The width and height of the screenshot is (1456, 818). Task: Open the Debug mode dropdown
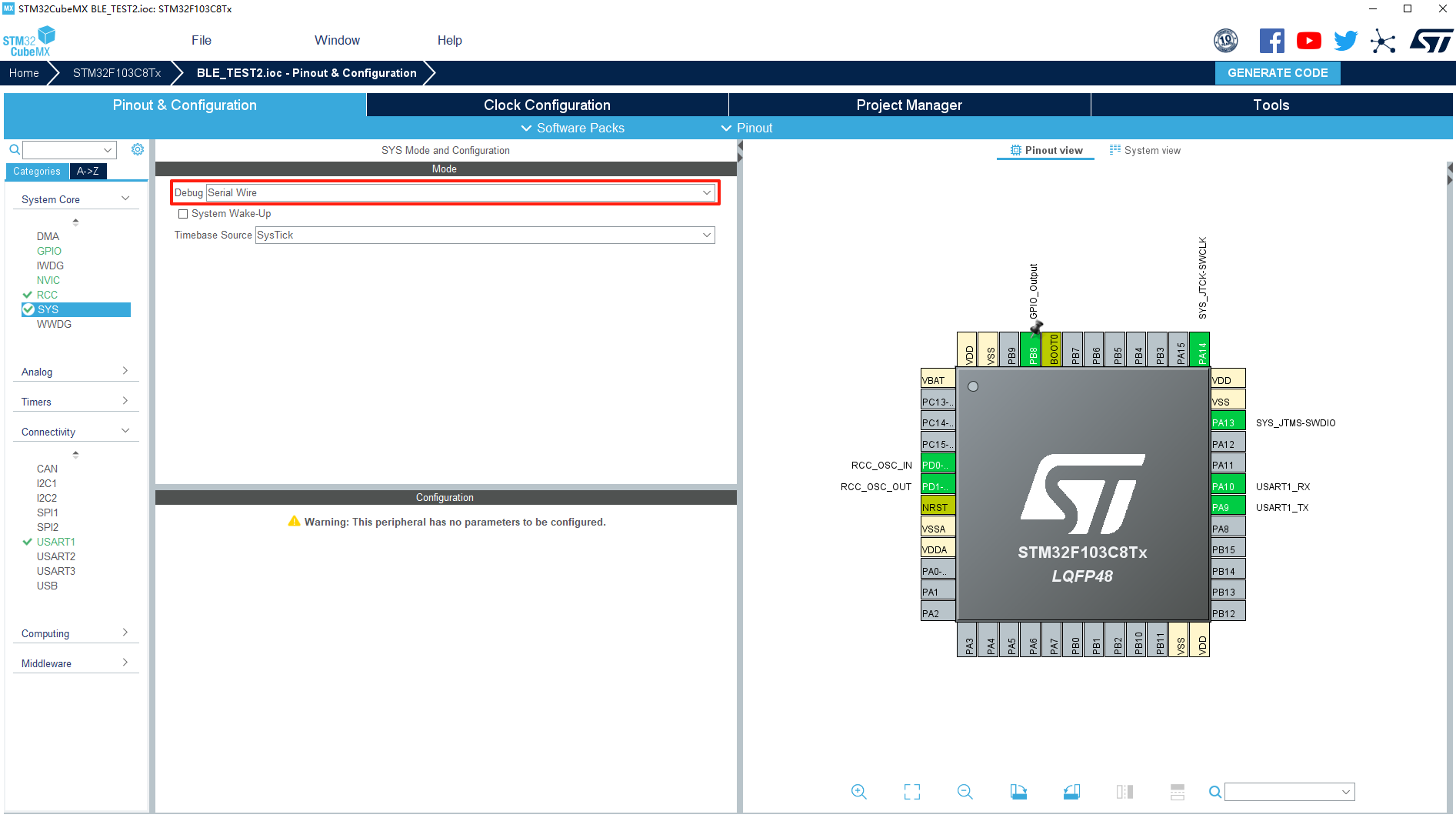pos(461,192)
